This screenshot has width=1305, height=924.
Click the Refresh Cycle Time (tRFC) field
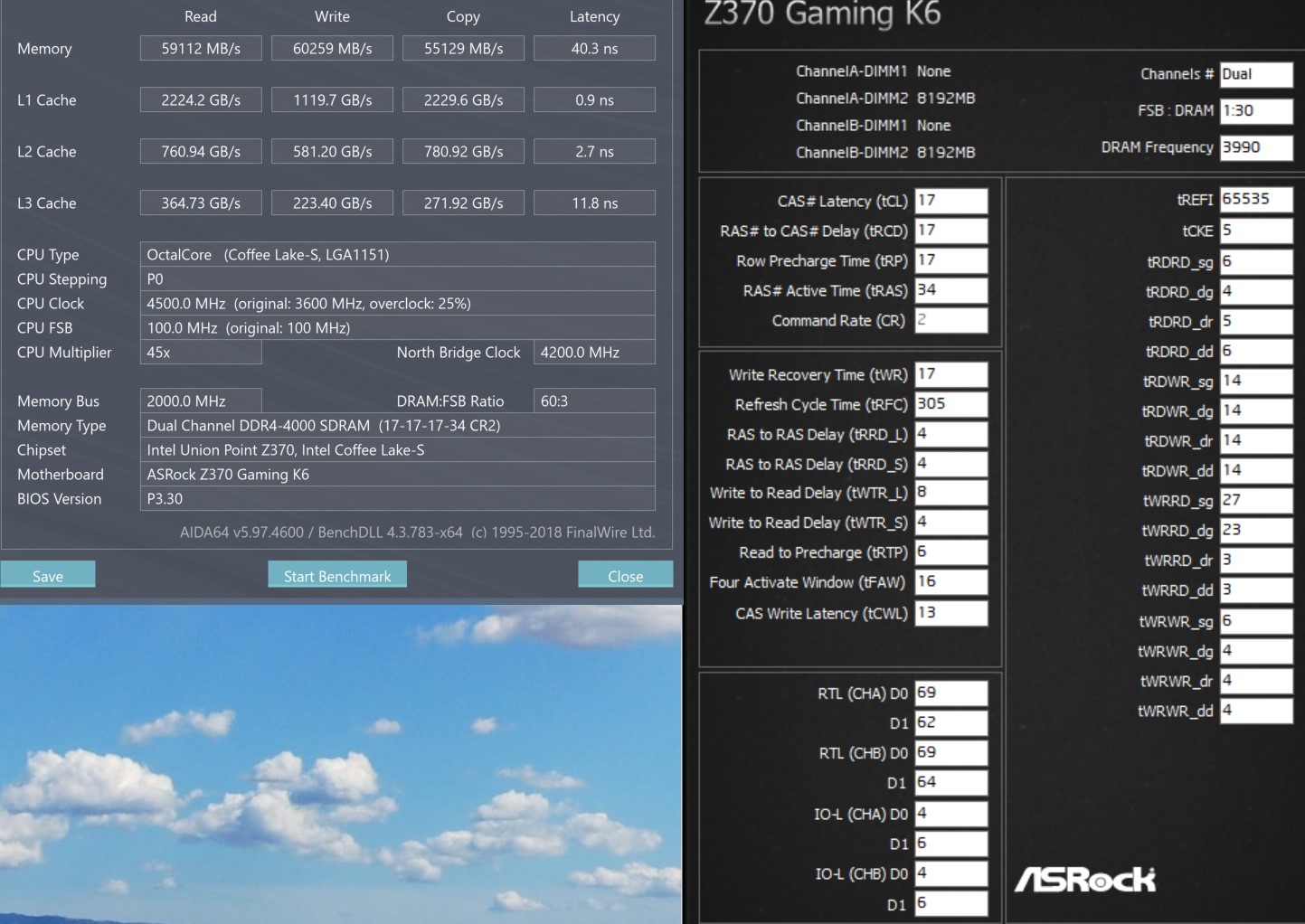pyautogui.click(x=951, y=404)
